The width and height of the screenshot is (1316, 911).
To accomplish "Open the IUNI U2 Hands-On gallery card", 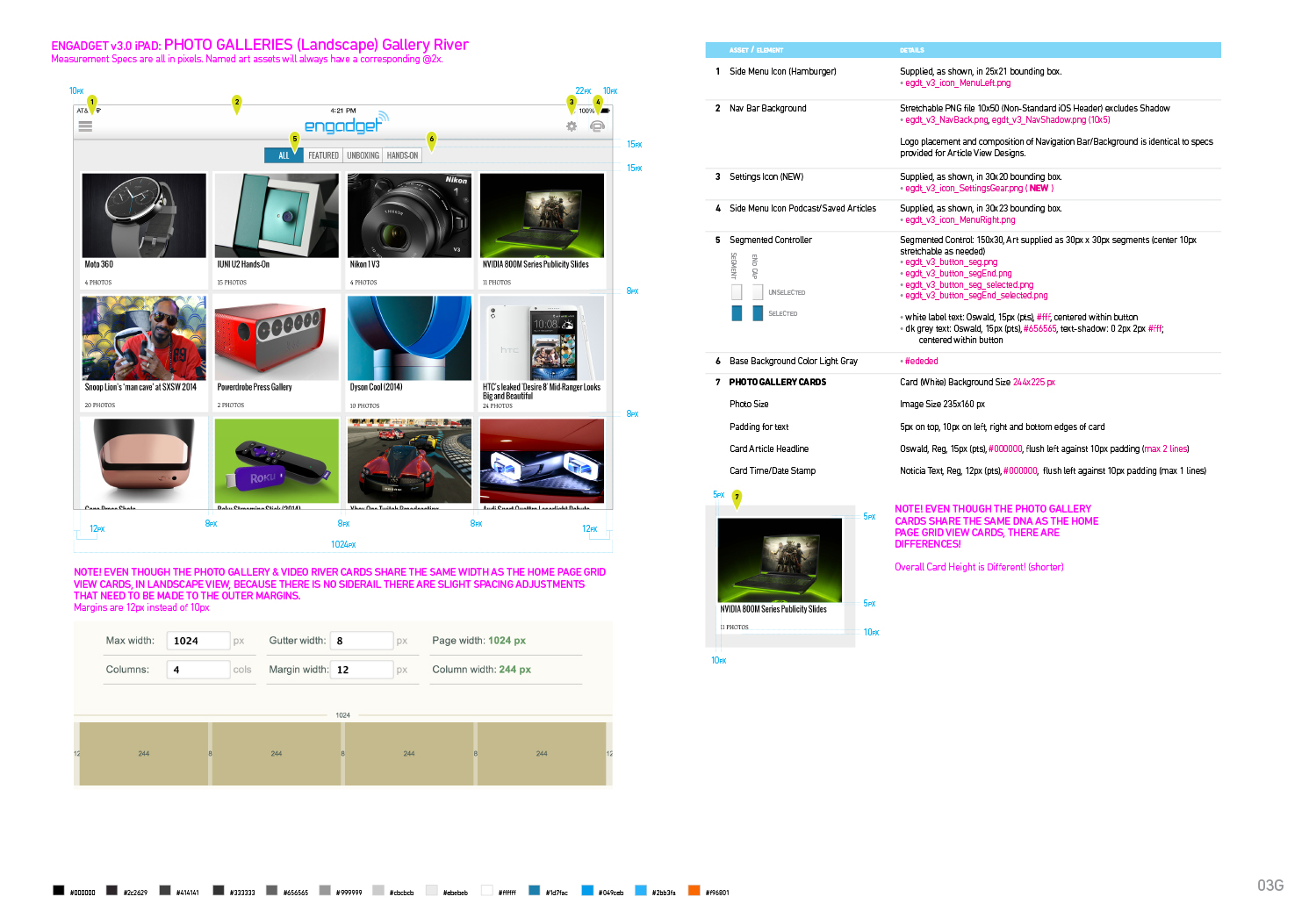I will 277,230.
